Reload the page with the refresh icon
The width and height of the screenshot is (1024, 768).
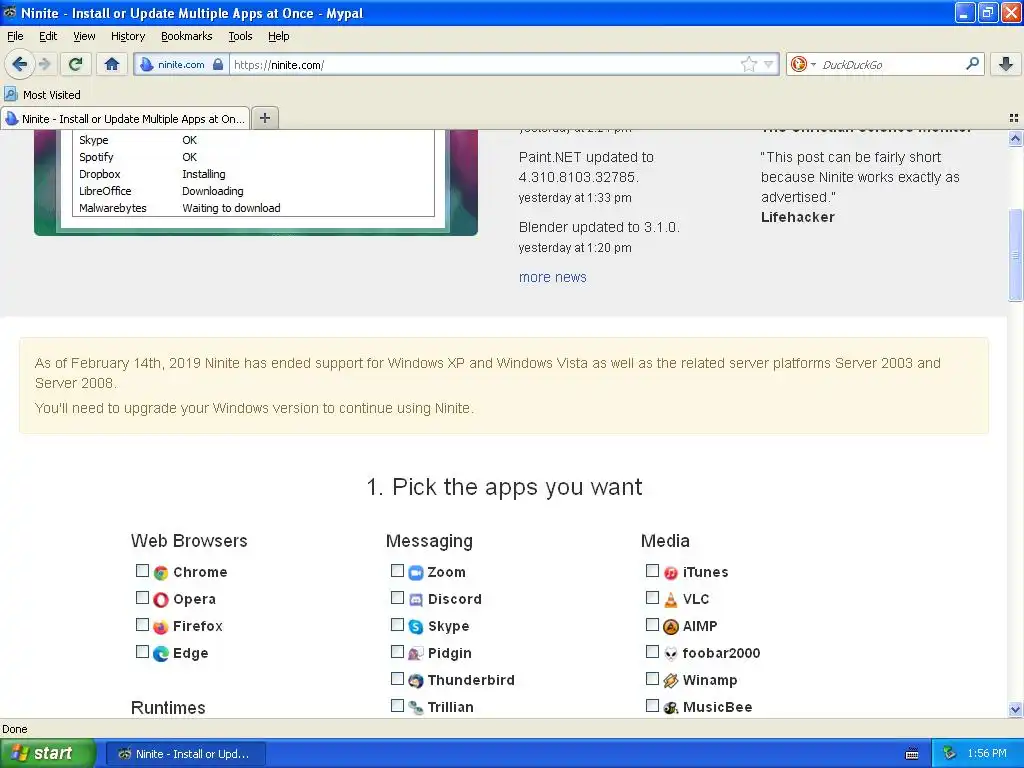point(76,64)
